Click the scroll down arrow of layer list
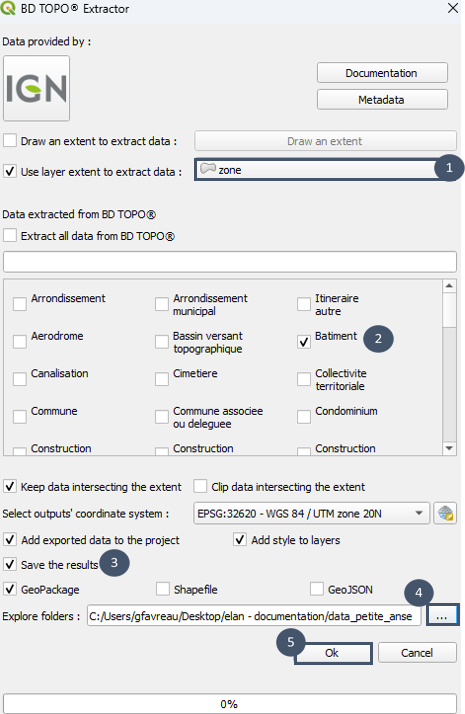This screenshot has height=714, width=465. tap(449, 448)
